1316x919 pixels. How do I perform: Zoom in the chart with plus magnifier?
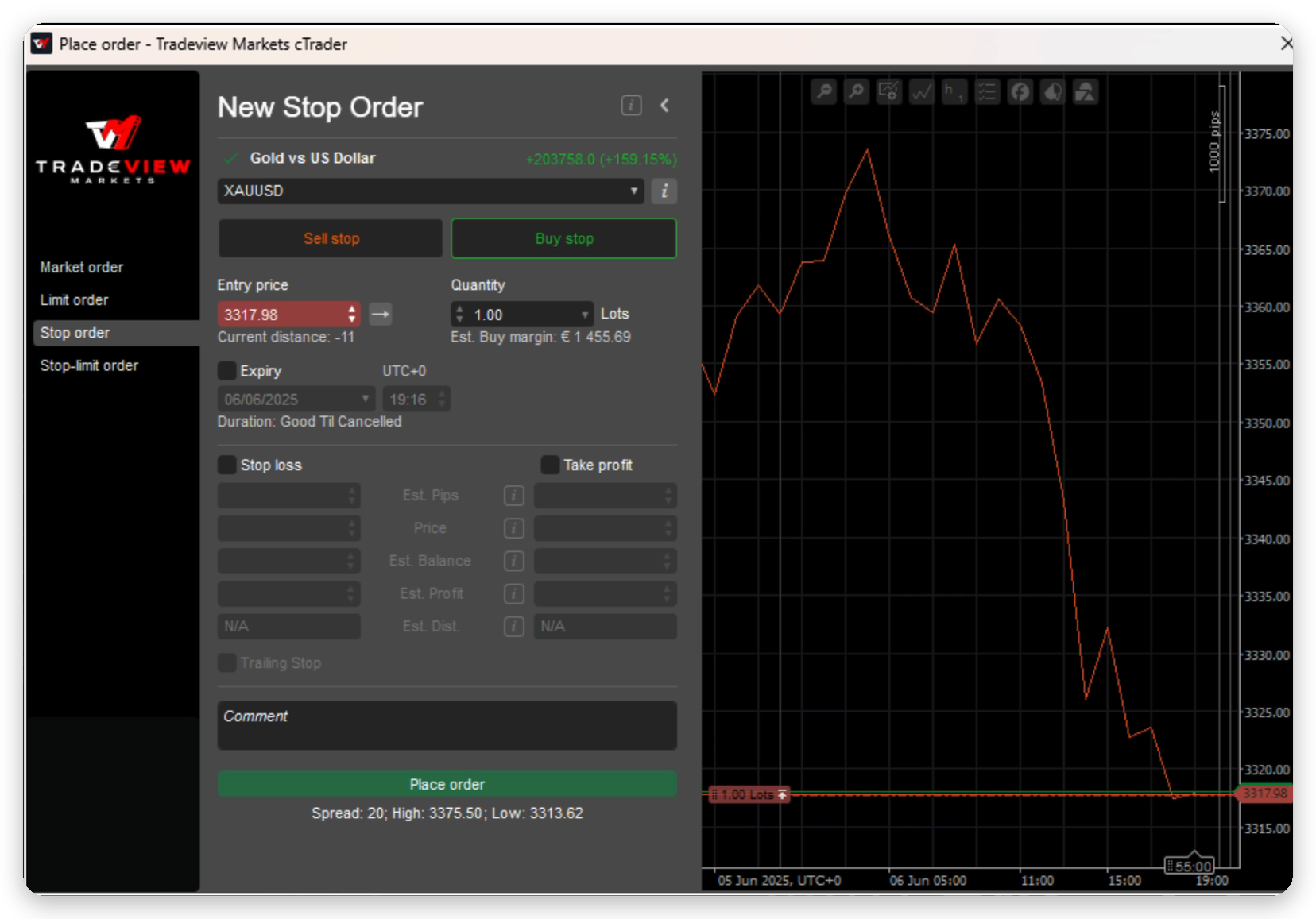click(x=857, y=92)
